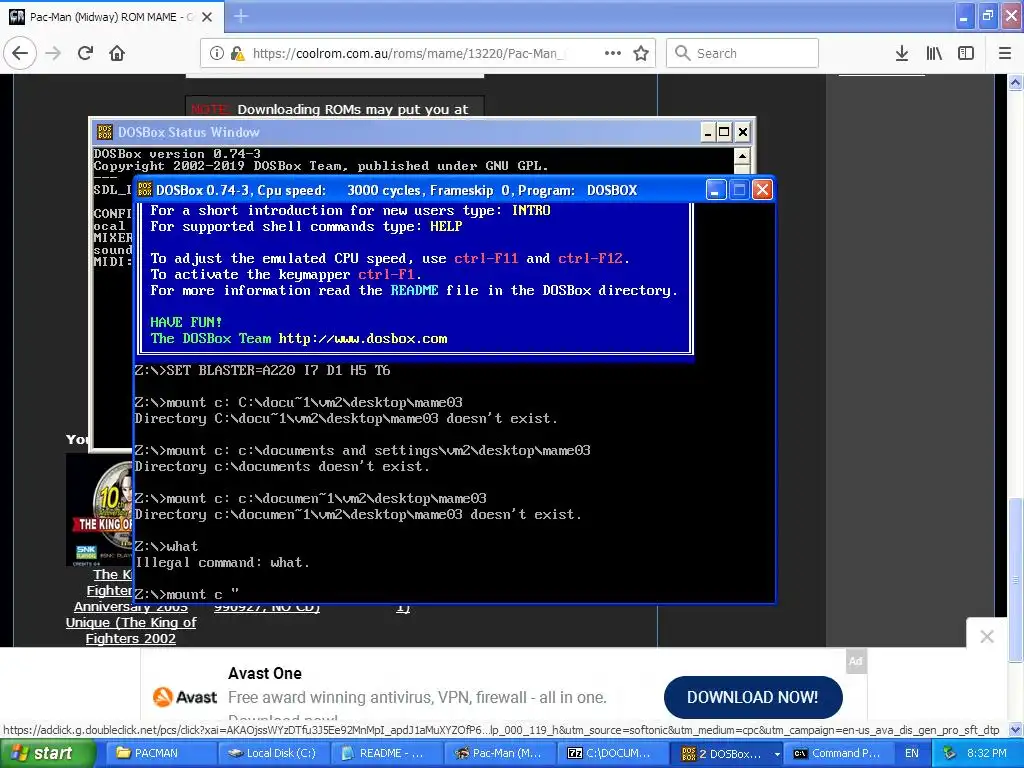
Task: Bookmark this page with the star icon
Action: [641, 54]
